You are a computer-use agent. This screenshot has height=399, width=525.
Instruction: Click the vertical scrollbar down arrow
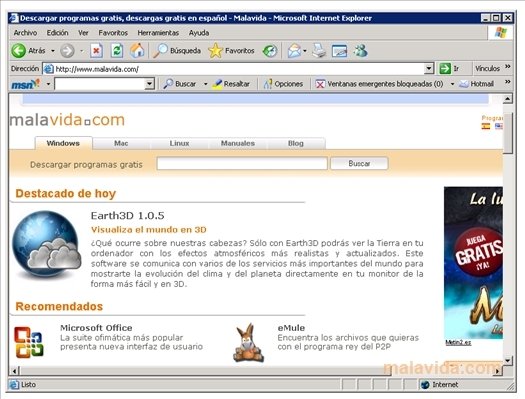pyautogui.click(x=508, y=361)
